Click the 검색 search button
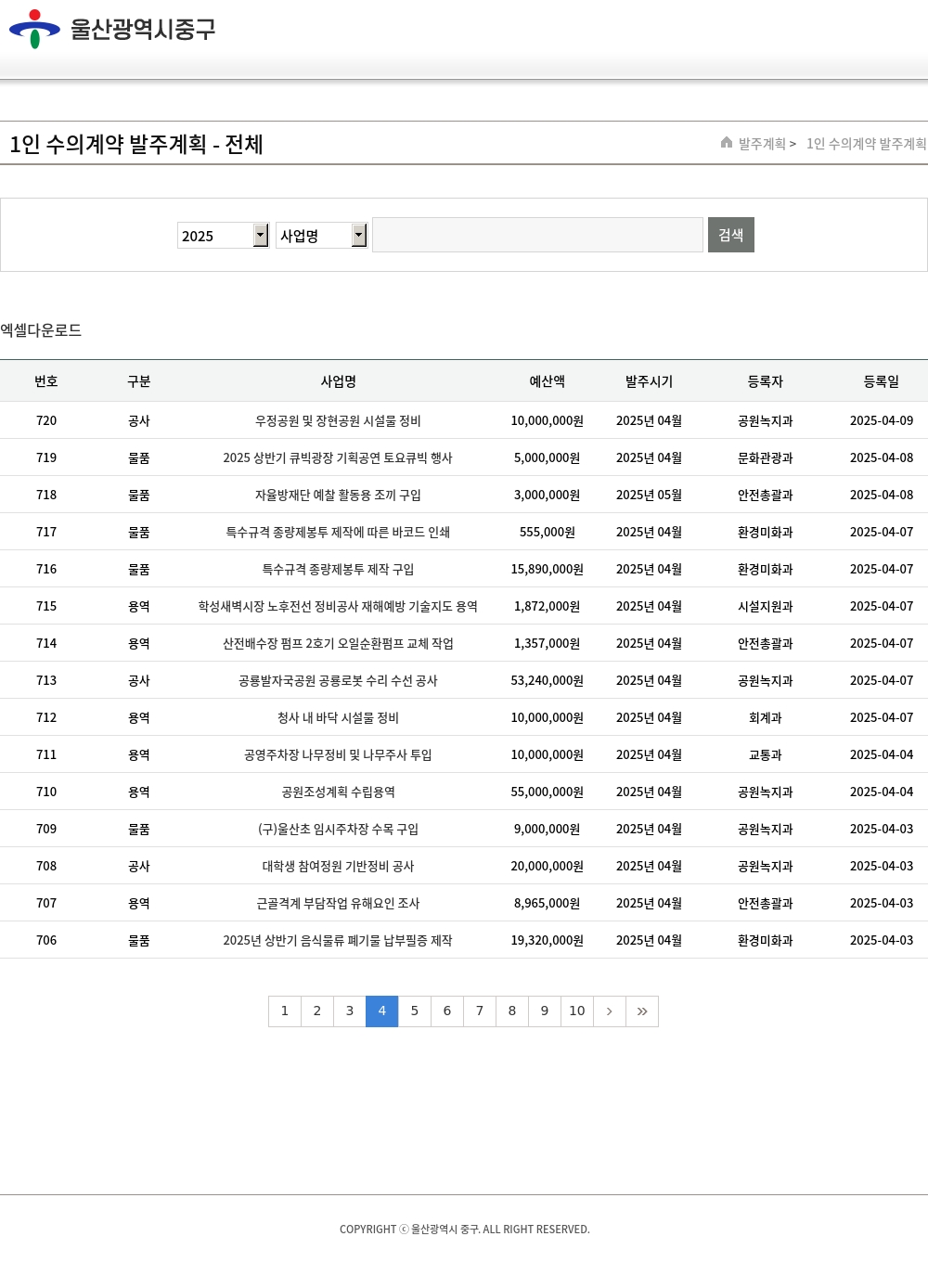This screenshot has height=1288, width=928. tap(731, 235)
